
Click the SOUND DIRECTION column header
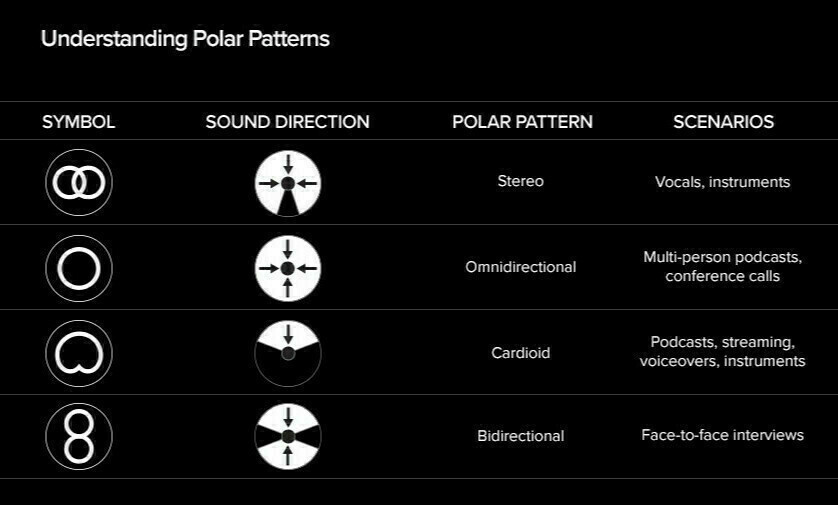click(288, 122)
